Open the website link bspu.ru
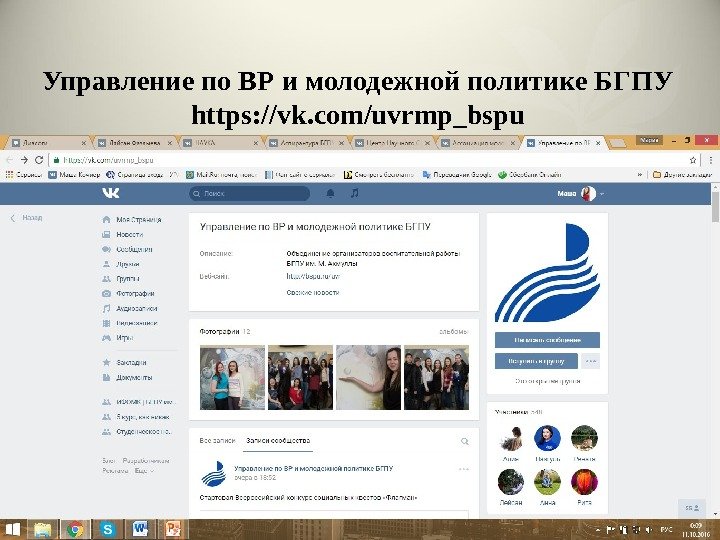 (313, 276)
